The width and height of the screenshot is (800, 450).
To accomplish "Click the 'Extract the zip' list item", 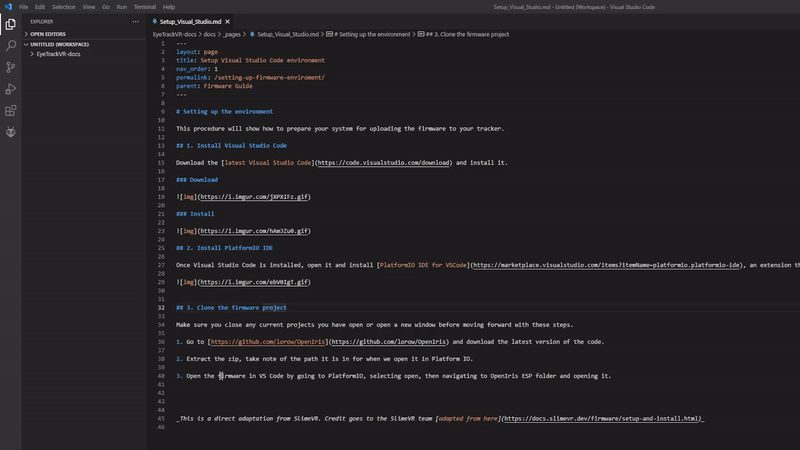I will [324, 359].
